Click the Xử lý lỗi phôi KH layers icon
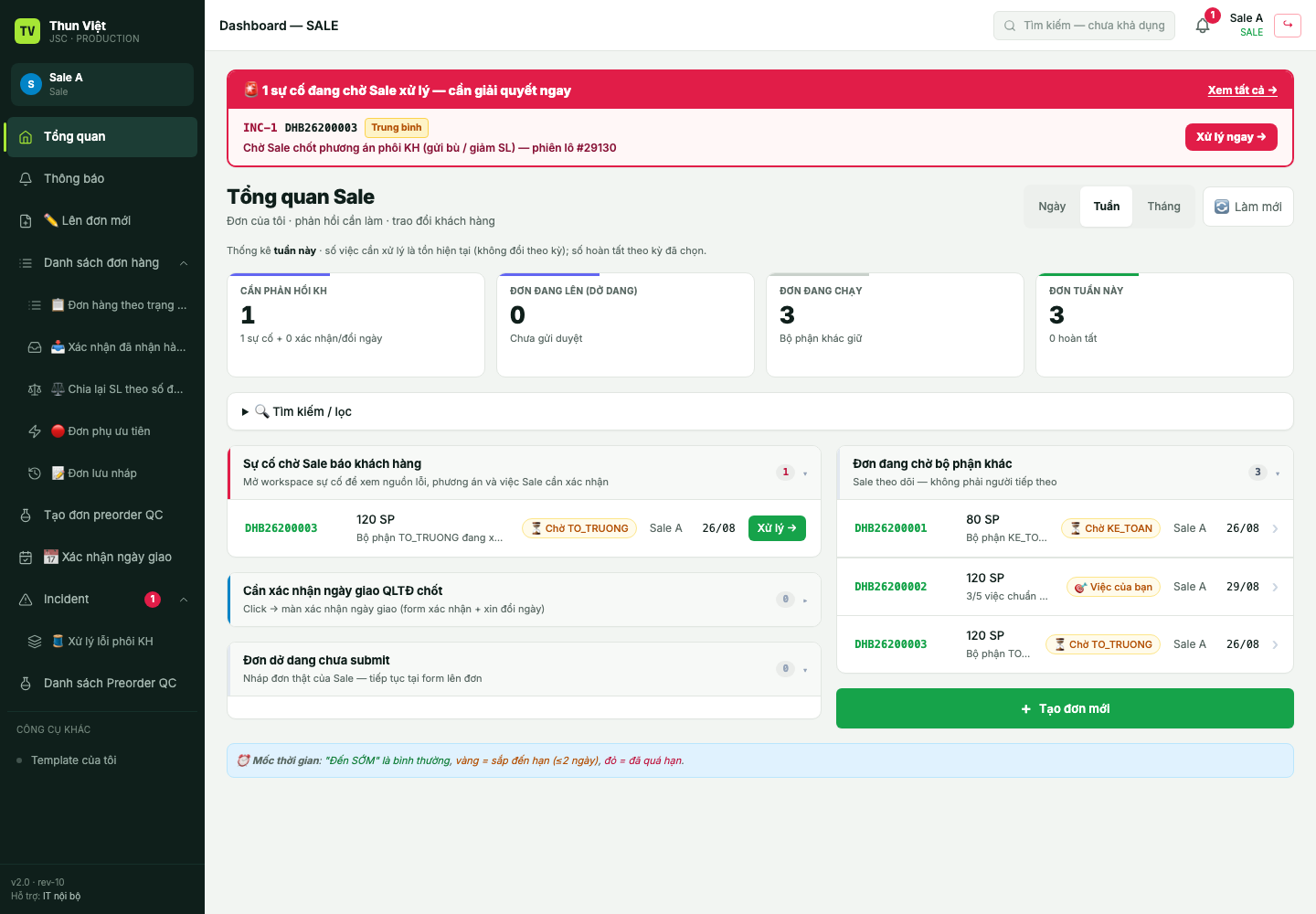 click(x=35, y=642)
